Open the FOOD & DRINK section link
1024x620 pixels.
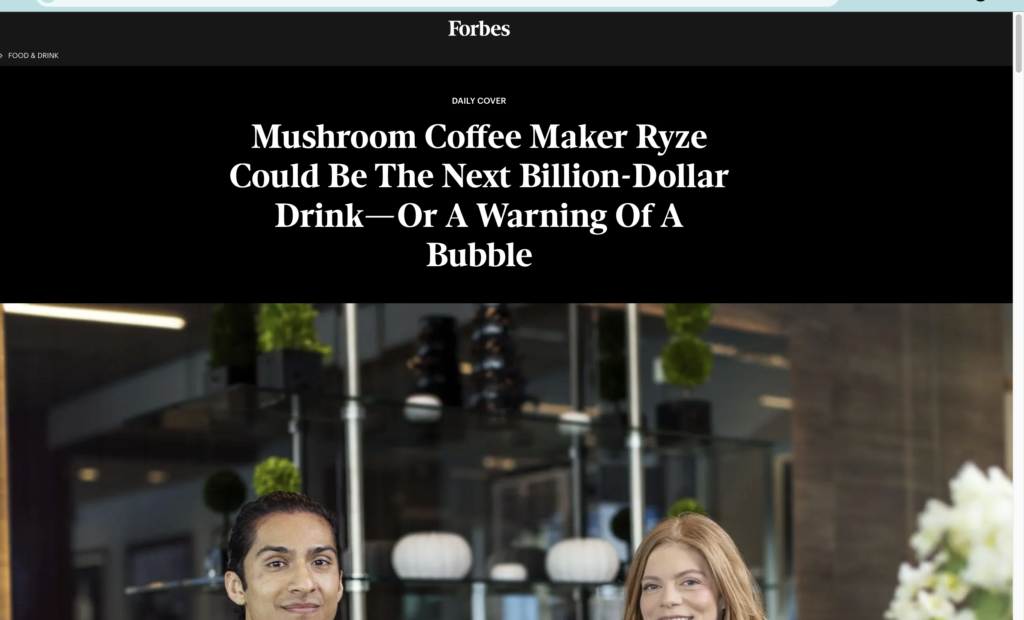[33, 56]
